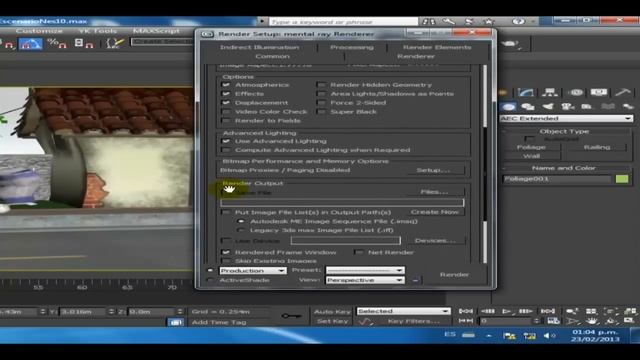Open the AEC Extended category dropdown
Screen dimensions: 640x360
point(567,118)
